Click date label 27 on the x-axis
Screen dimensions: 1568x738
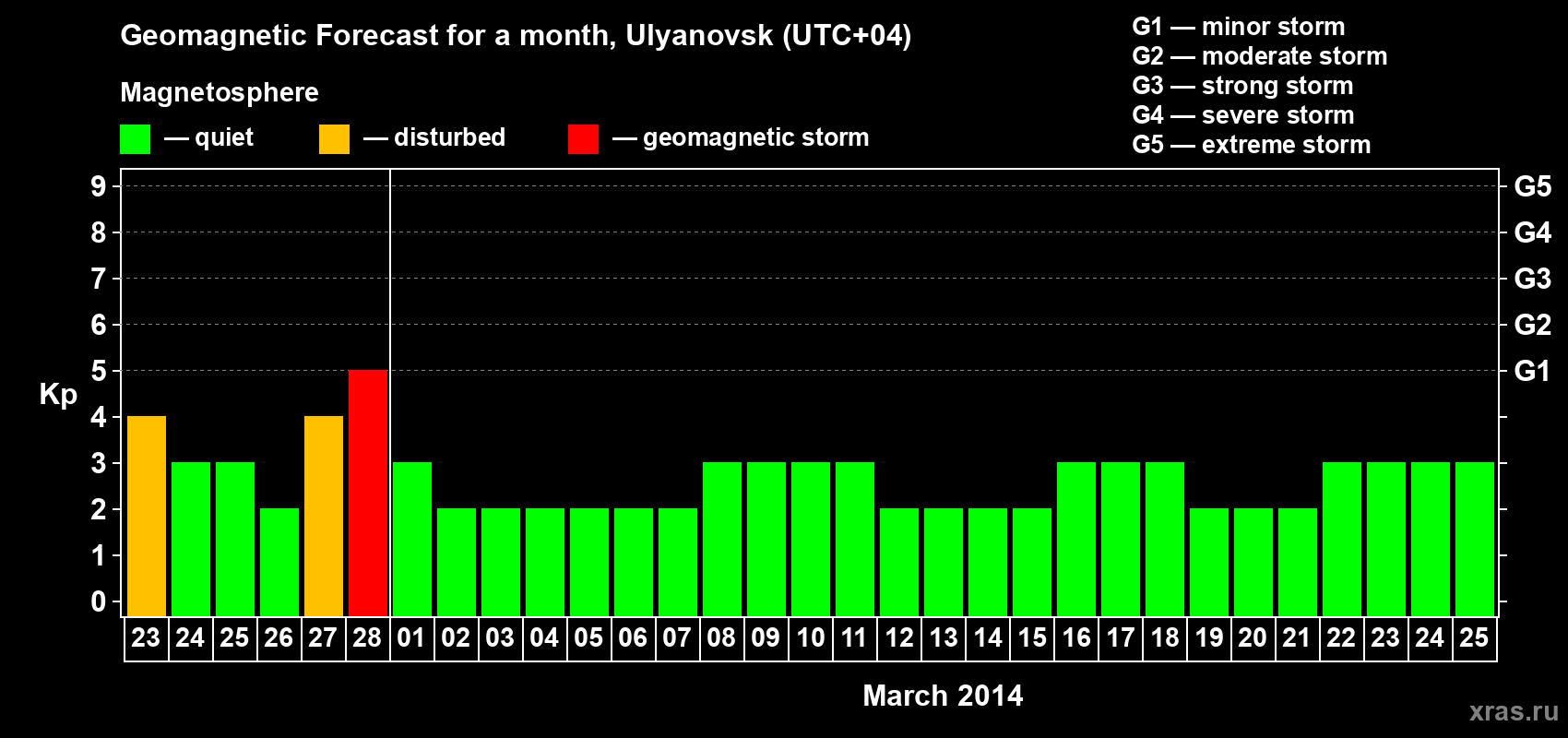pos(323,638)
